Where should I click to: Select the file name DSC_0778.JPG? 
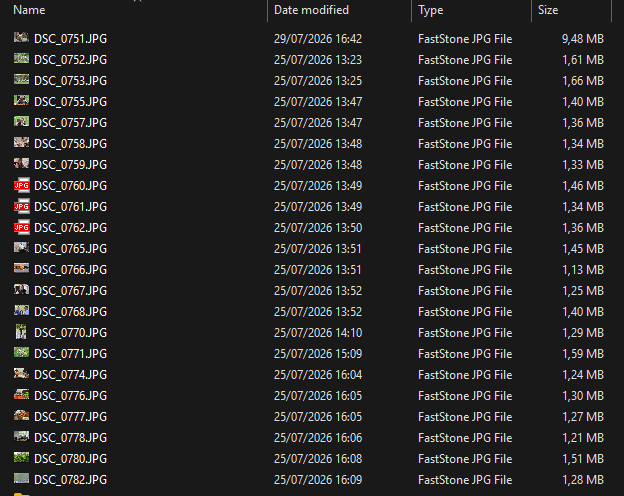pyautogui.click(x=70, y=438)
